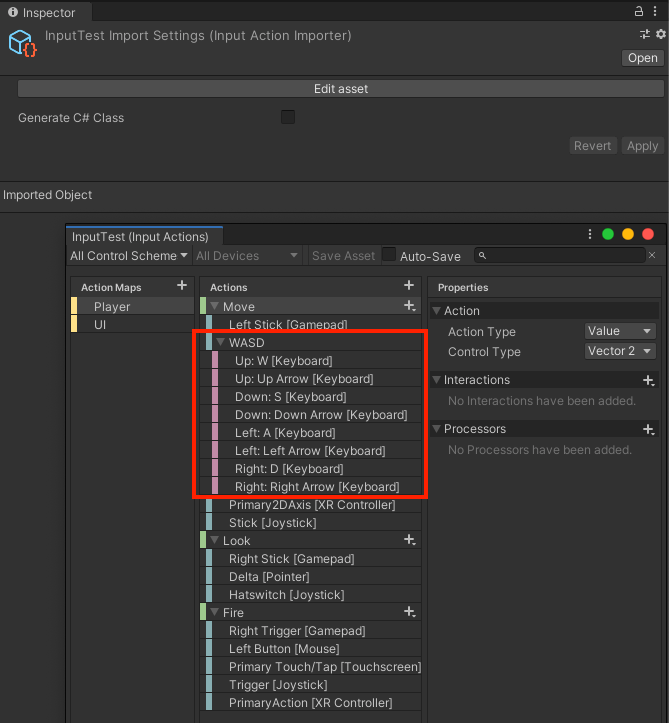The image size is (669, 723).
Task: Select the Player action map
Action: (132, 306)
